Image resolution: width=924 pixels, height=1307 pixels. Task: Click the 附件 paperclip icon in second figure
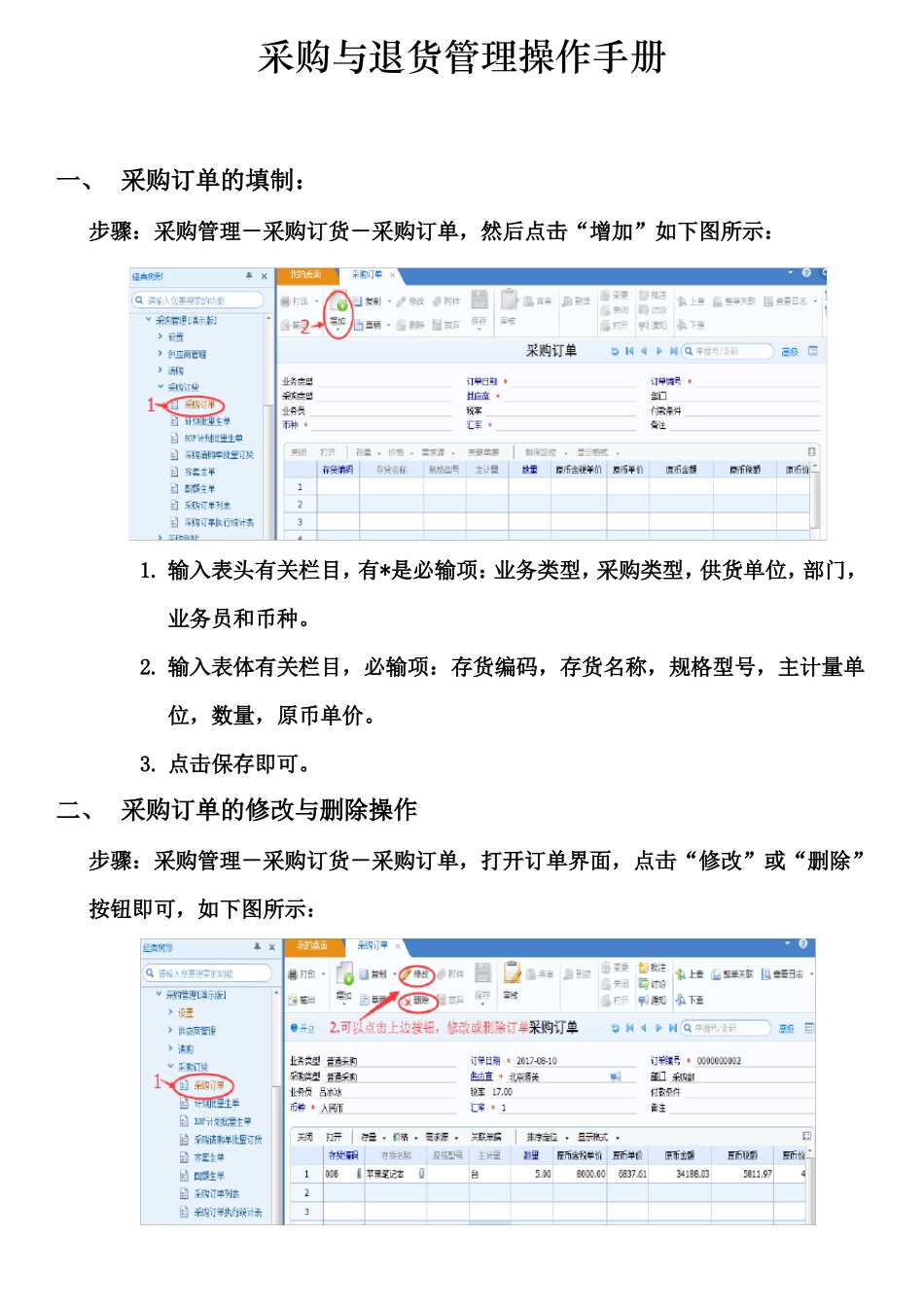click(441, 973)
